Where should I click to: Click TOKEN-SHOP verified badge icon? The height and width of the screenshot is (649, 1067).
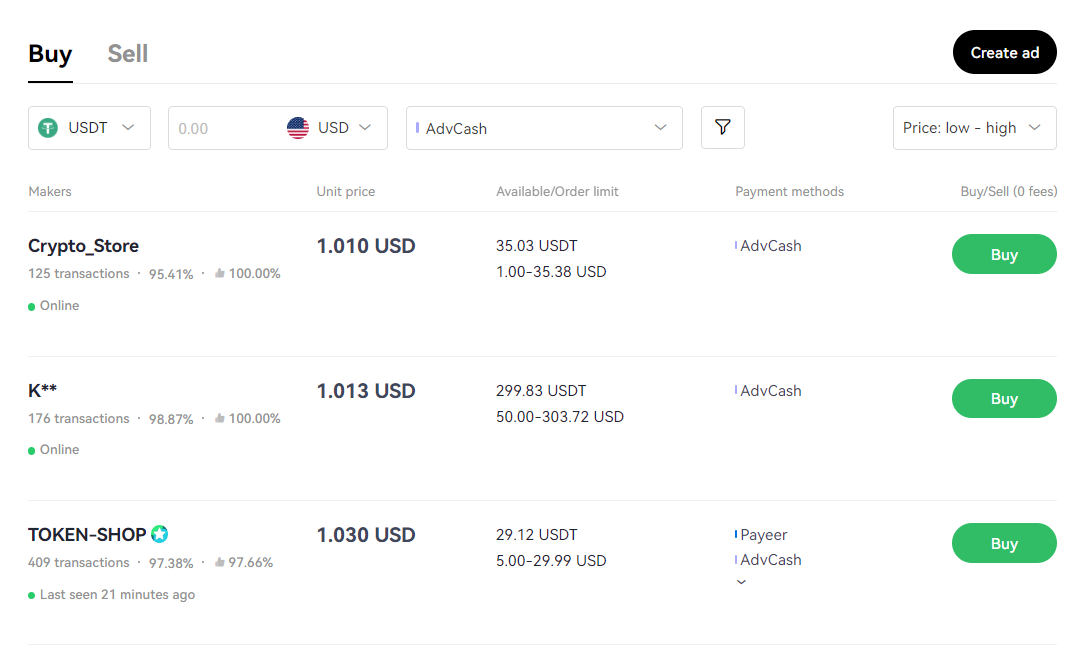(x=160, y=534)
